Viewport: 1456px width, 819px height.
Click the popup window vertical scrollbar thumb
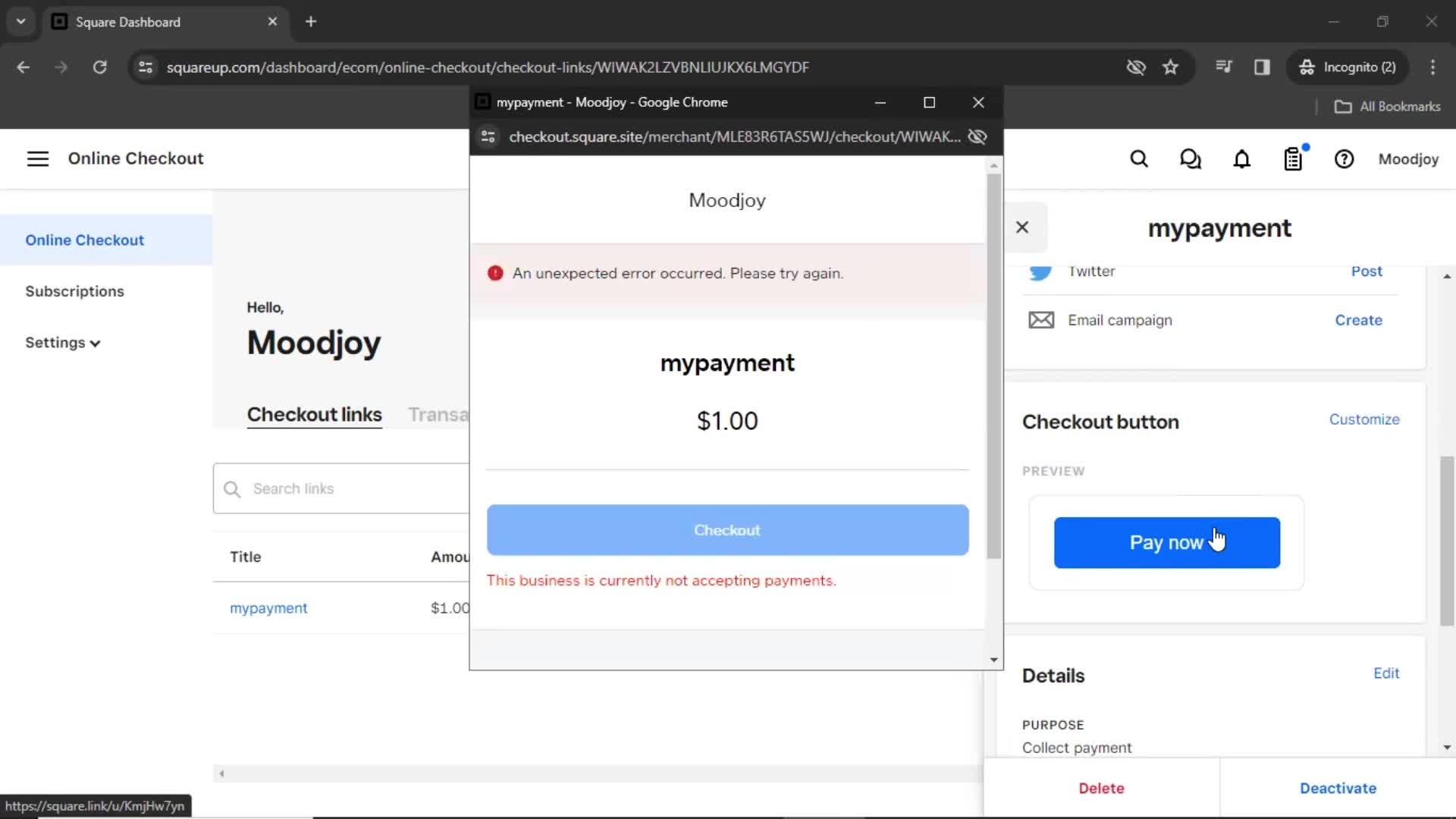(993, 366)
